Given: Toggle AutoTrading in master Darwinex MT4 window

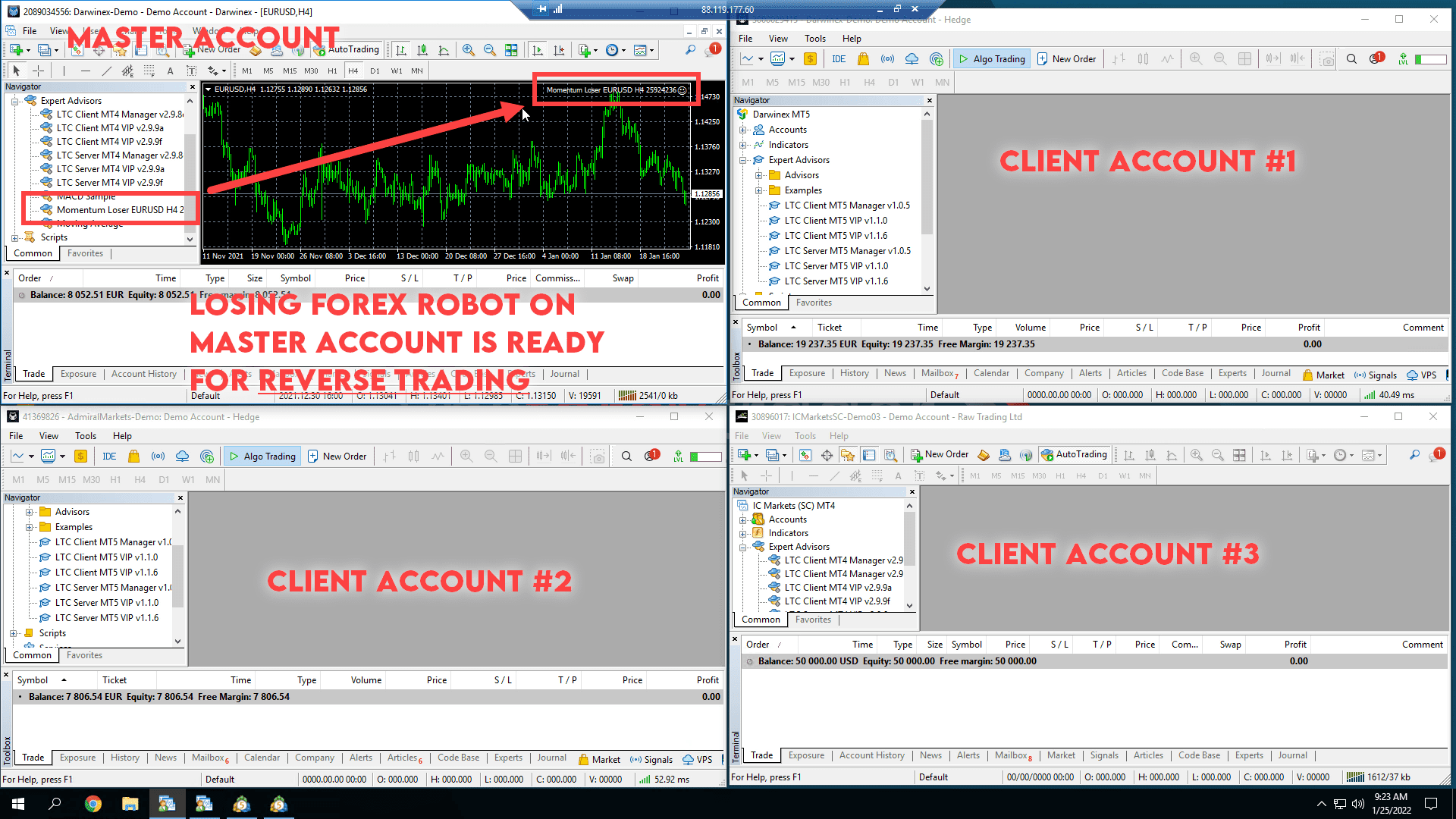Looking at the screenshot, I should [347, 50].
